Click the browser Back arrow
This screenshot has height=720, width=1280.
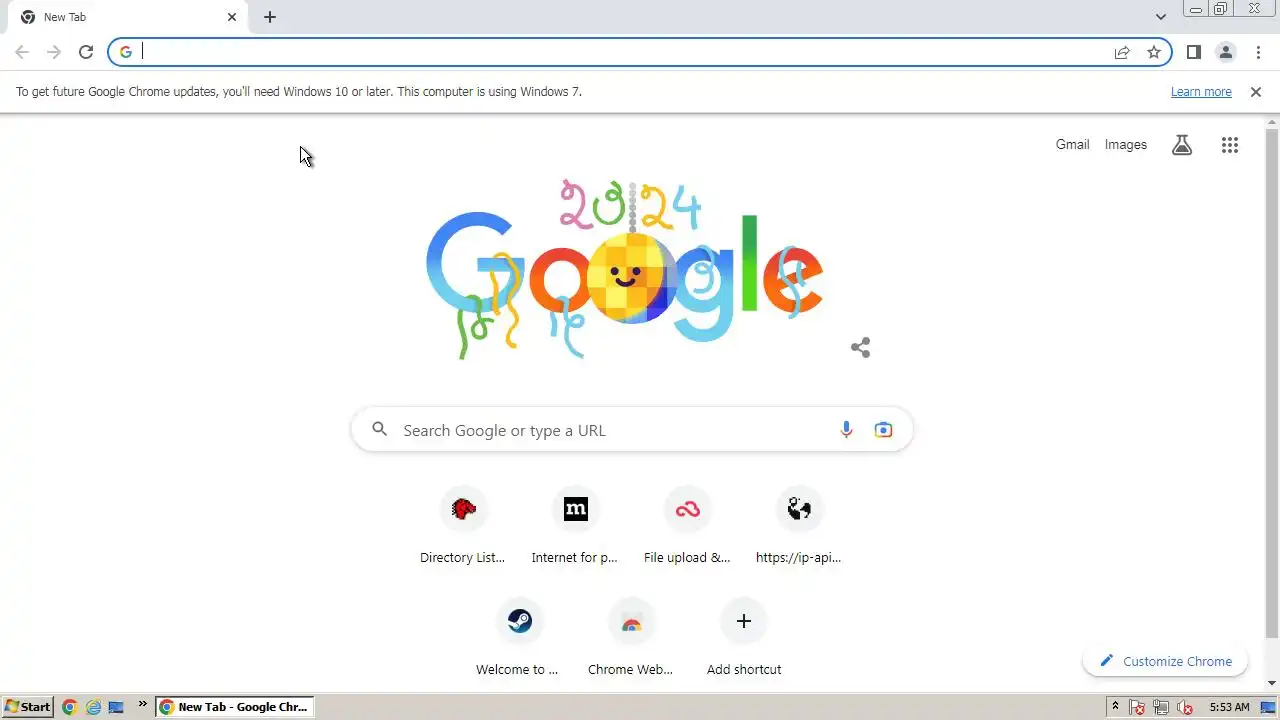pyautogui.click(x=22, y=52)
